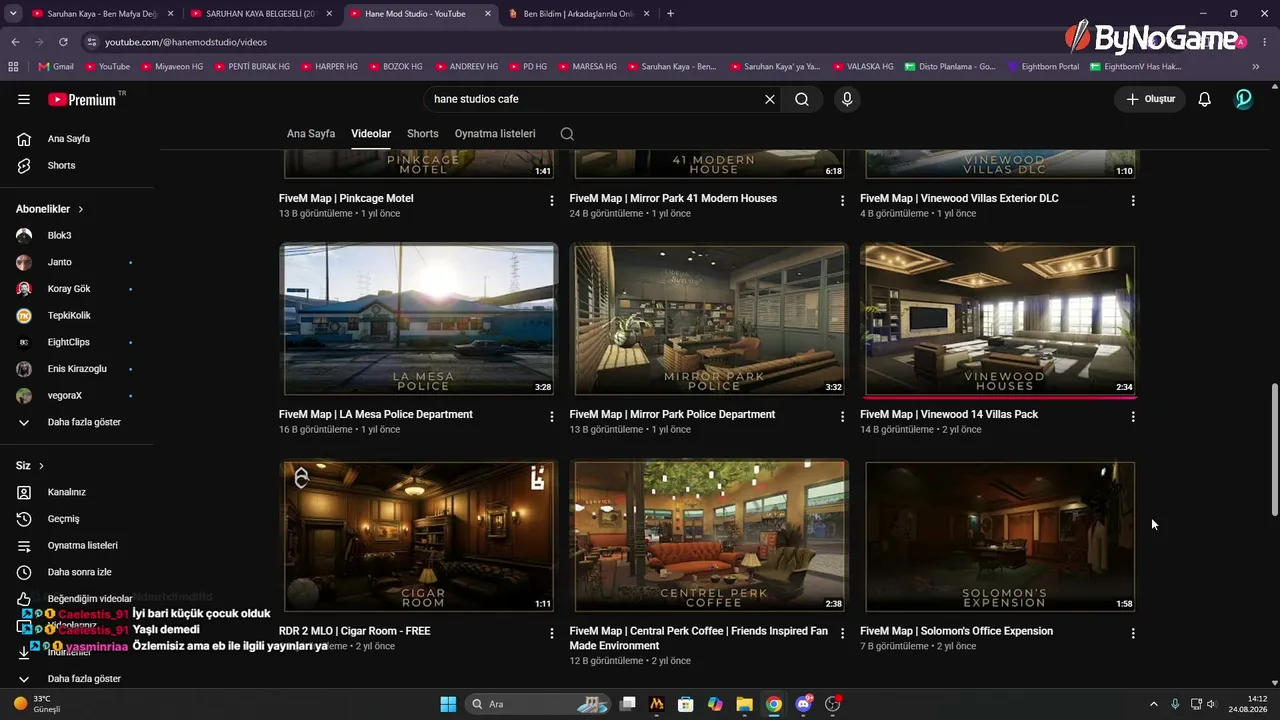Show hidden bookmarks with overflow chevron
The image size is (1280, 720).
[1257, 67]
